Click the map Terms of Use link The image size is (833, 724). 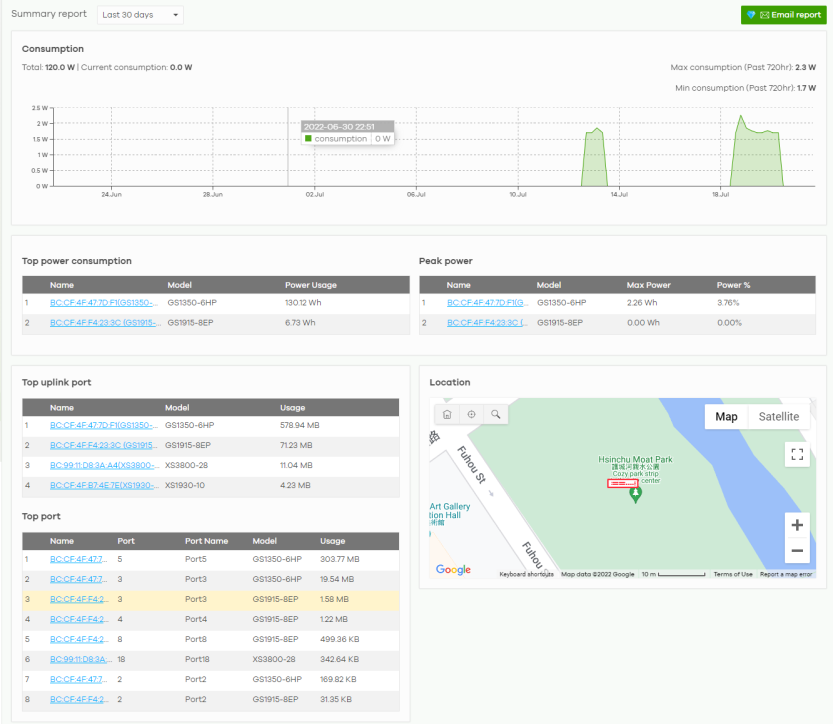pyautogui.click(x=733, y=574)
